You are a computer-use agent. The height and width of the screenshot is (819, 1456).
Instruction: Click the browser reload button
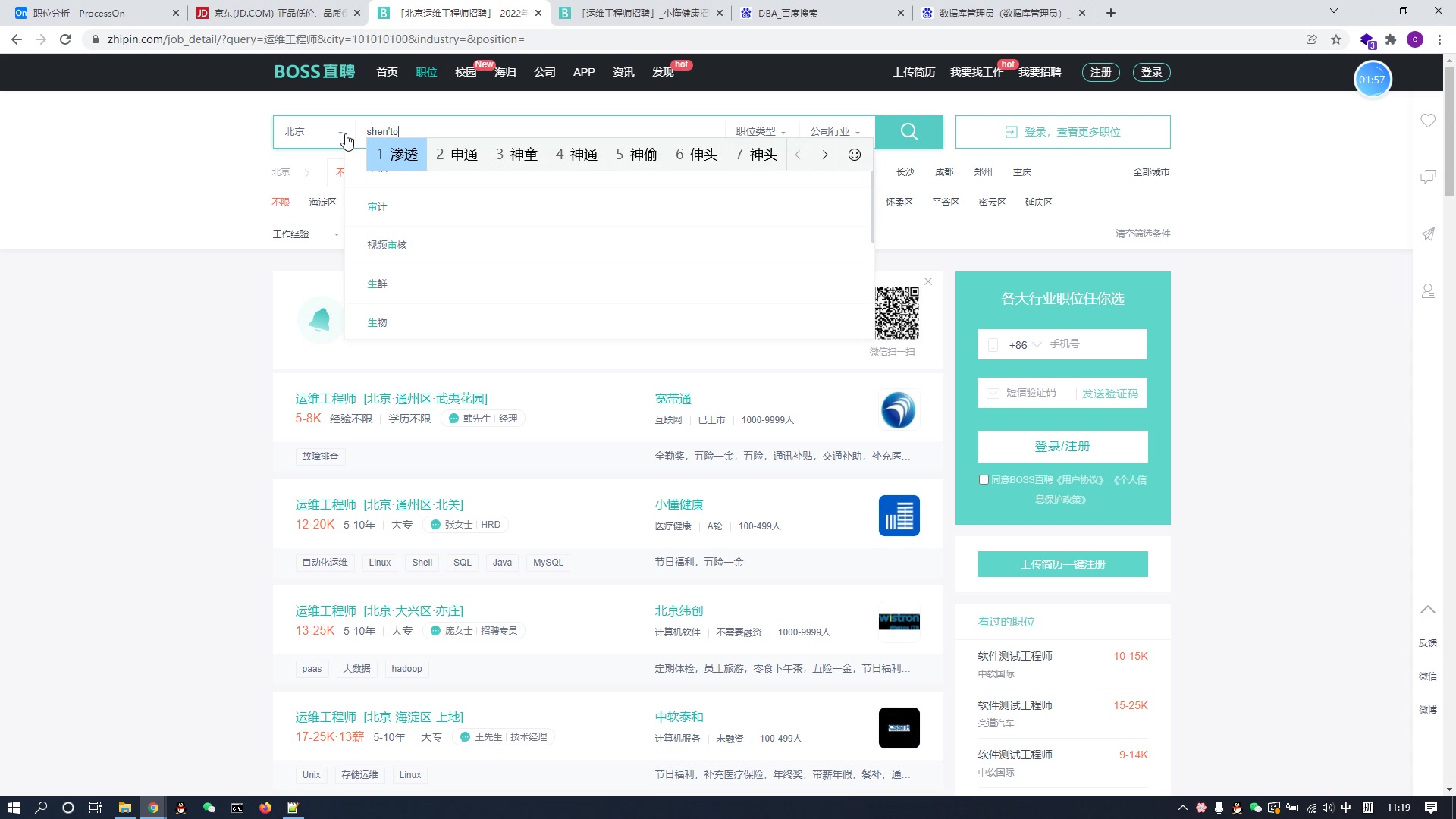65,39
